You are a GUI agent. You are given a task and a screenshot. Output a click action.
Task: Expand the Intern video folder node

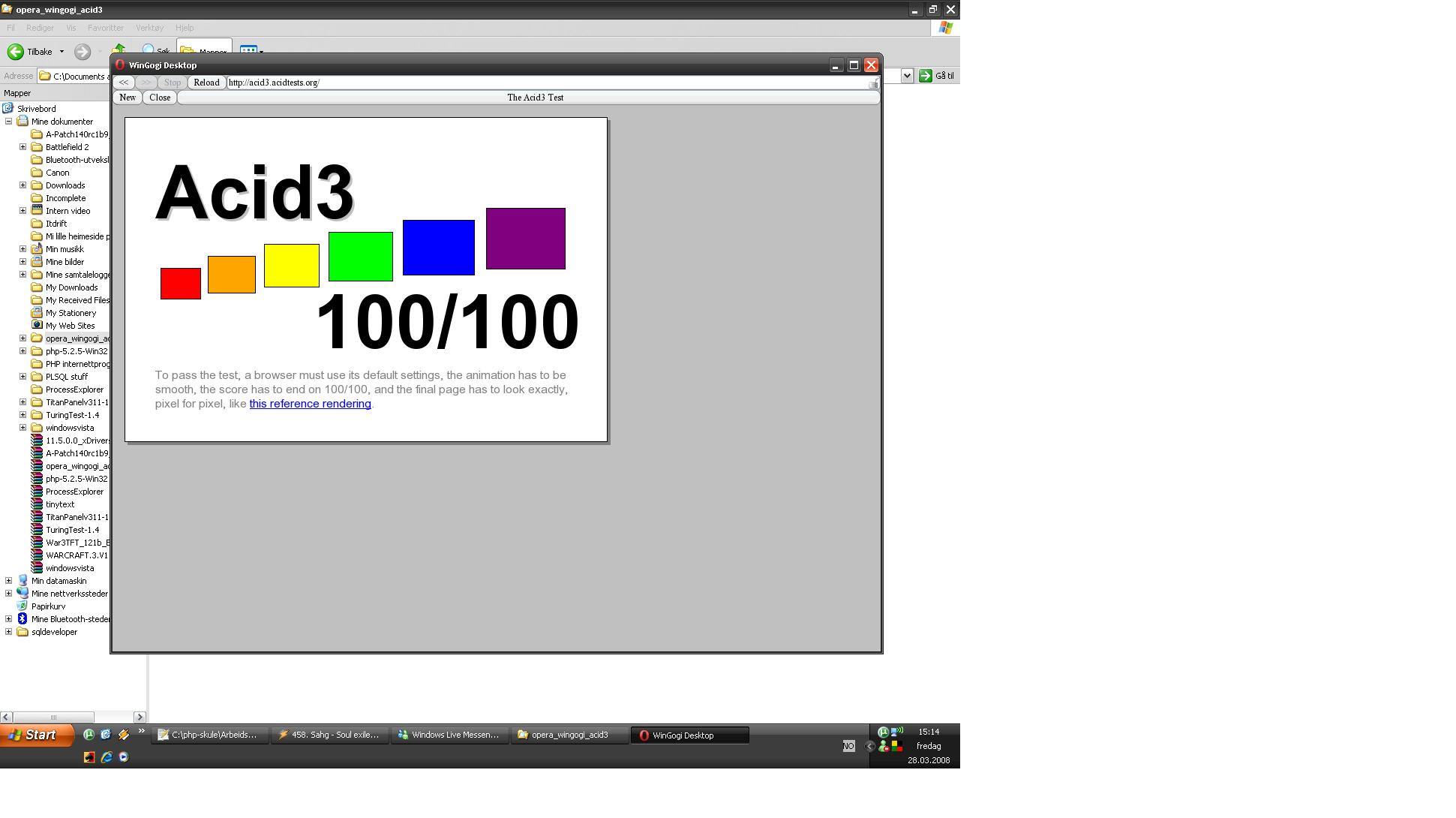pos(23,211)
